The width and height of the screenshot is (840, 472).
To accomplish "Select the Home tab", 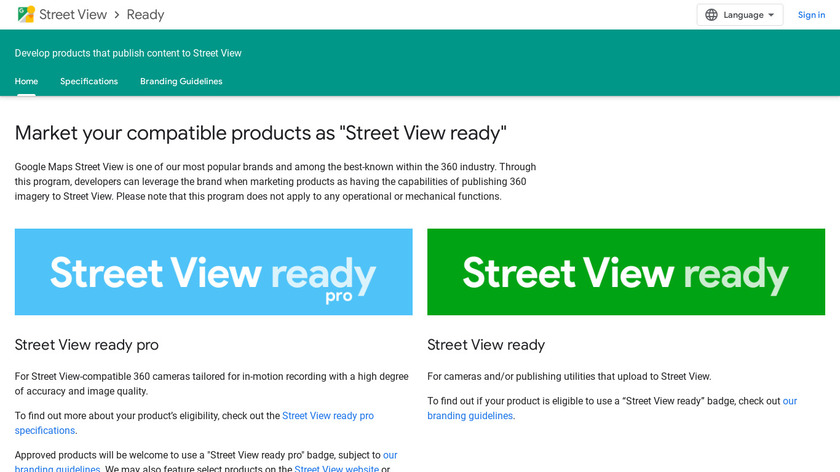I will (26, 81).
